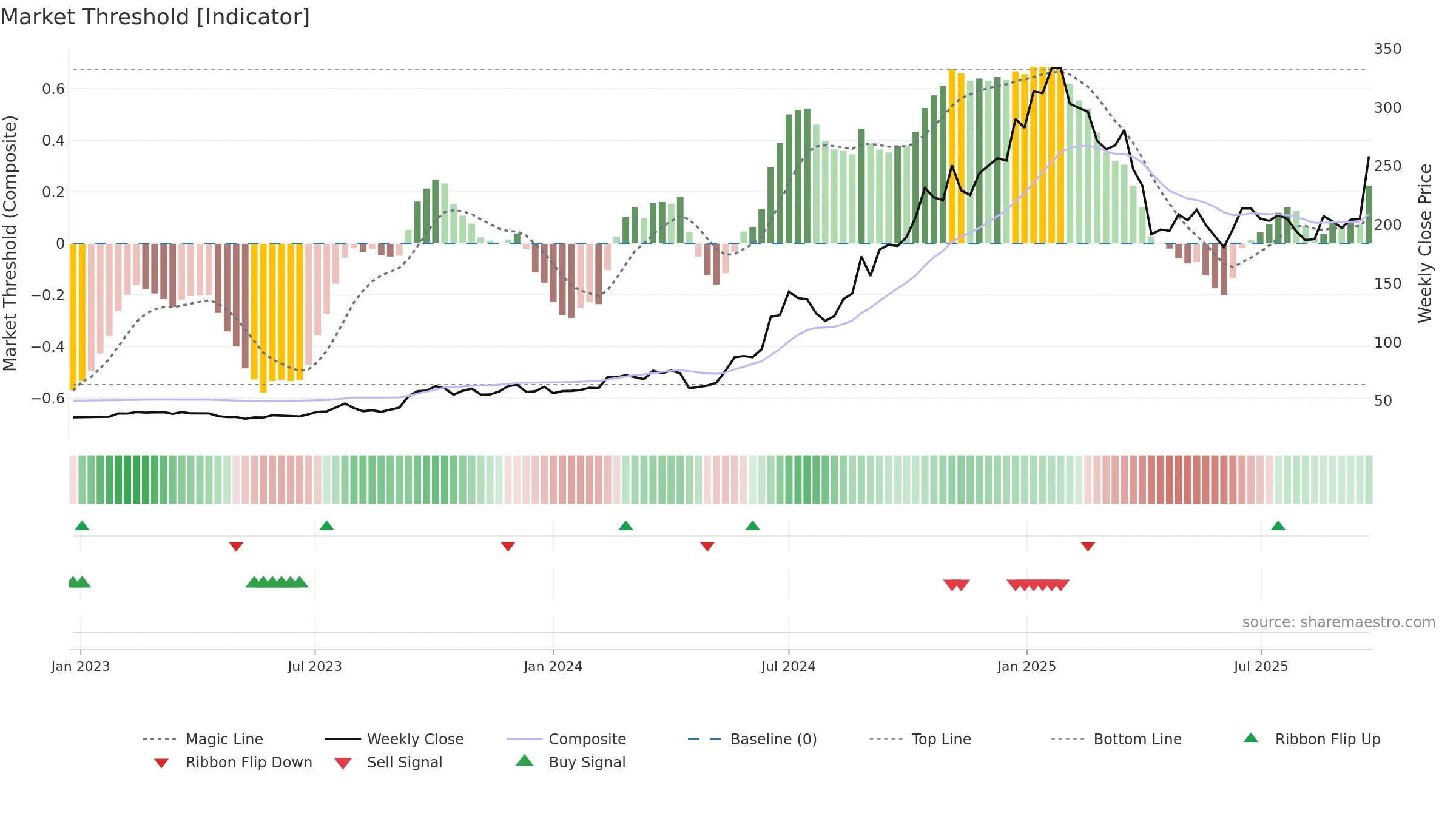The height and width of the screenshot is (819, 1456).
Task: Click the '0.4' left axis tick label
Action: 53,141
